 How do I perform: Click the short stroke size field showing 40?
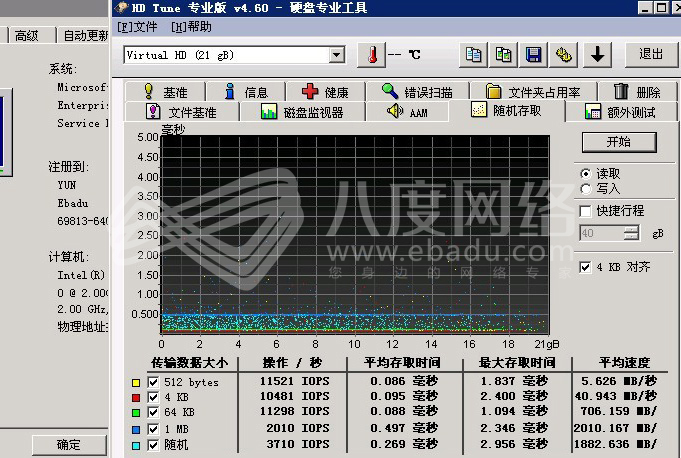click(602, 233)
